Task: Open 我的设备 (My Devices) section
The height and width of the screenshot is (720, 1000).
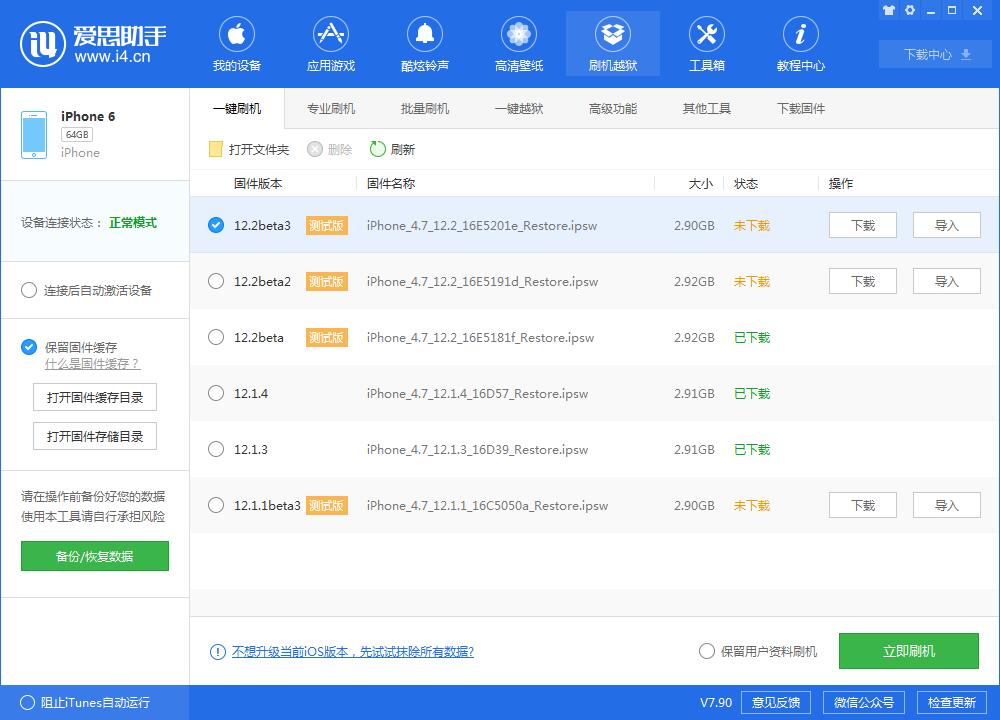Action: (237, 43)
